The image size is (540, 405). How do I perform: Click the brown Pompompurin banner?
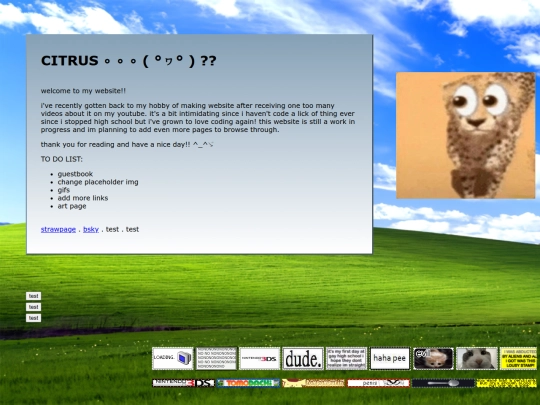tap(313, 383)
